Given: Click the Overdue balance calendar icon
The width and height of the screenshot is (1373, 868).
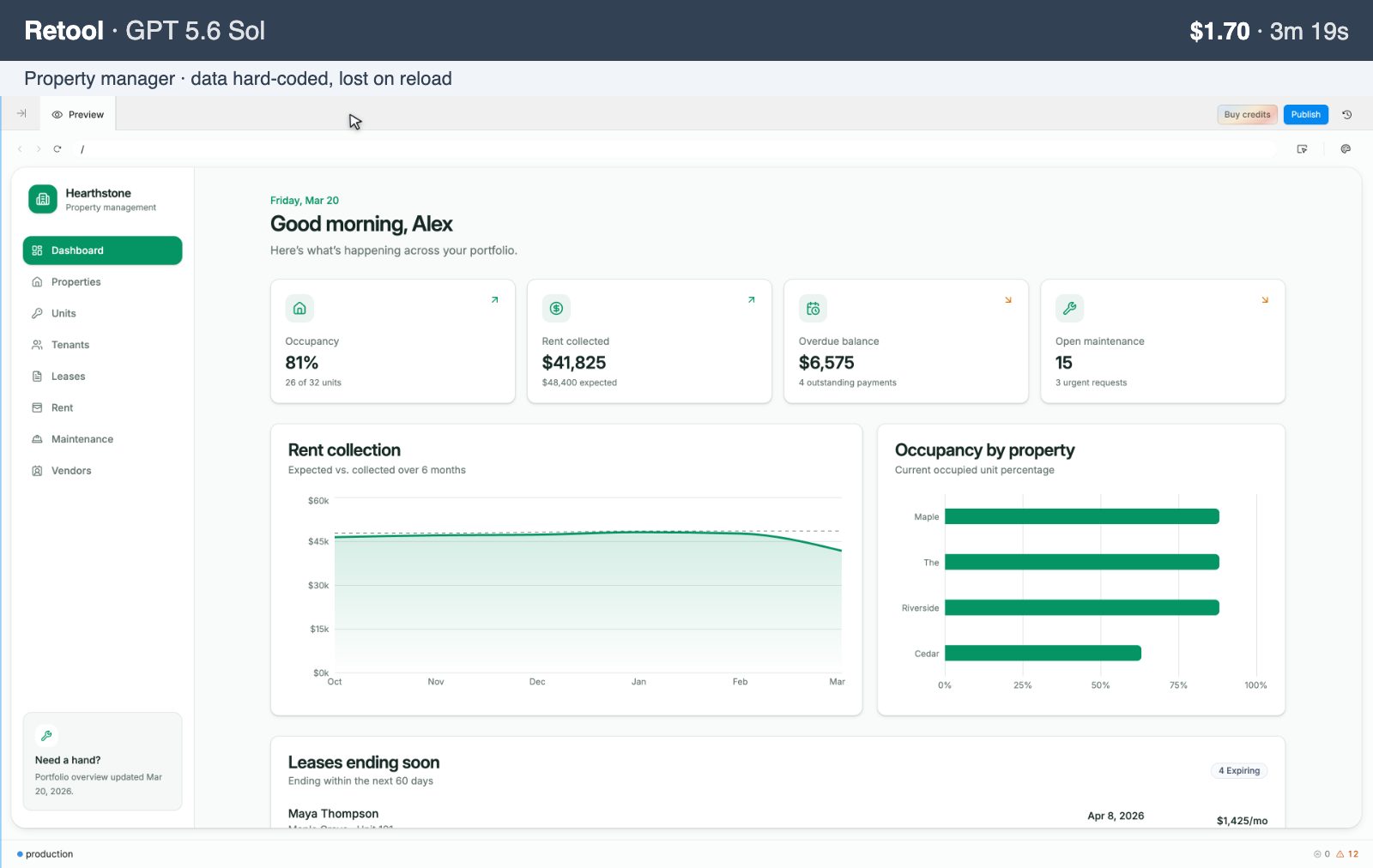Looking at the screenshot, I should point(813,308).
